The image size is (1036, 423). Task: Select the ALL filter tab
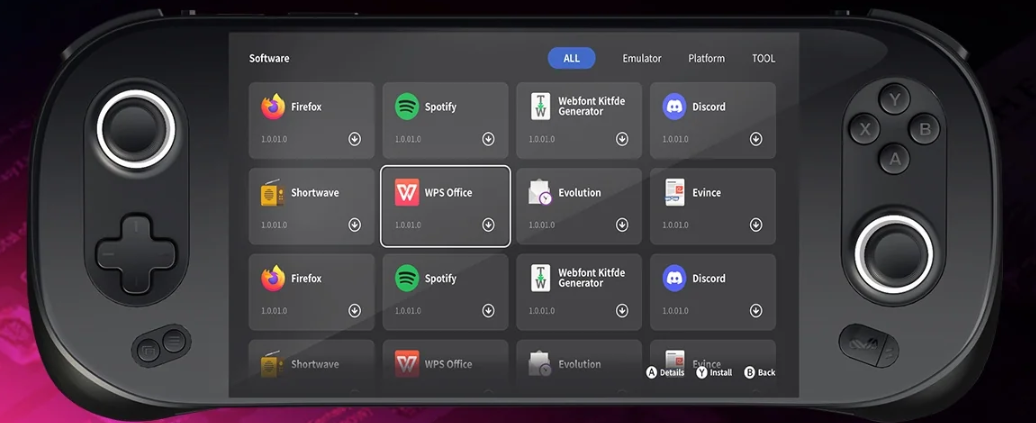point(572,58)
